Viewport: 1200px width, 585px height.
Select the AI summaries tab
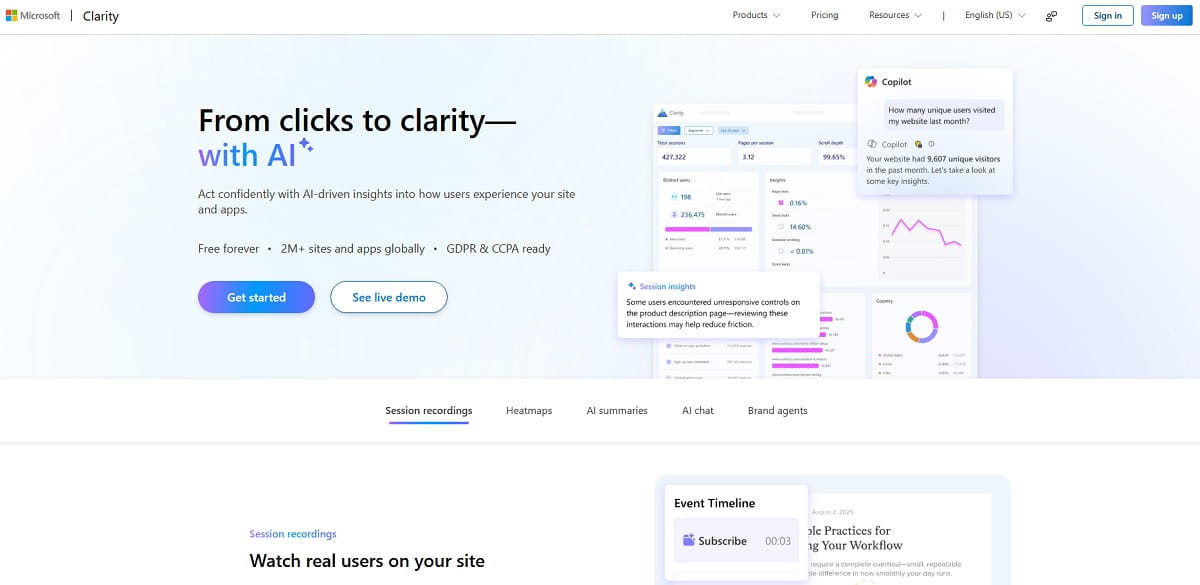point(616,410)
